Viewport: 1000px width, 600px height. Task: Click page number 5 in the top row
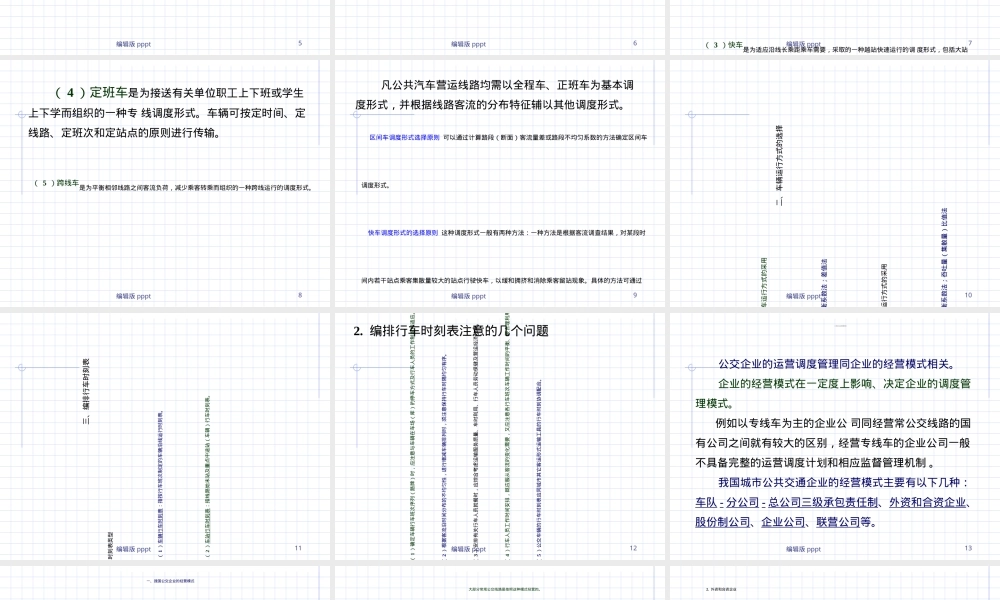pos(300,43)
